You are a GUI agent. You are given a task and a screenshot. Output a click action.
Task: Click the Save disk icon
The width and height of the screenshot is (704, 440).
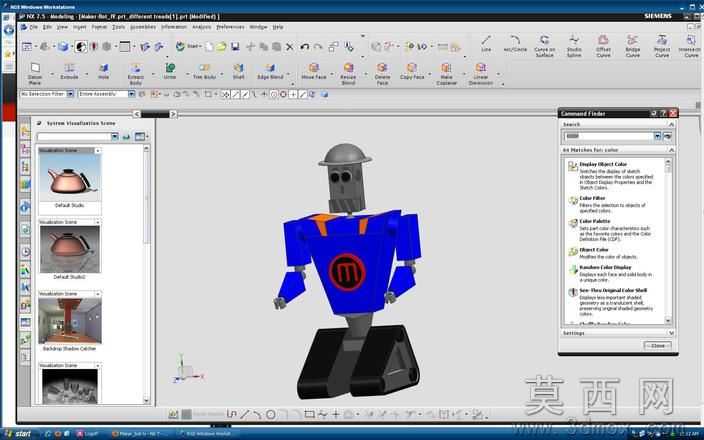[235, 46]
